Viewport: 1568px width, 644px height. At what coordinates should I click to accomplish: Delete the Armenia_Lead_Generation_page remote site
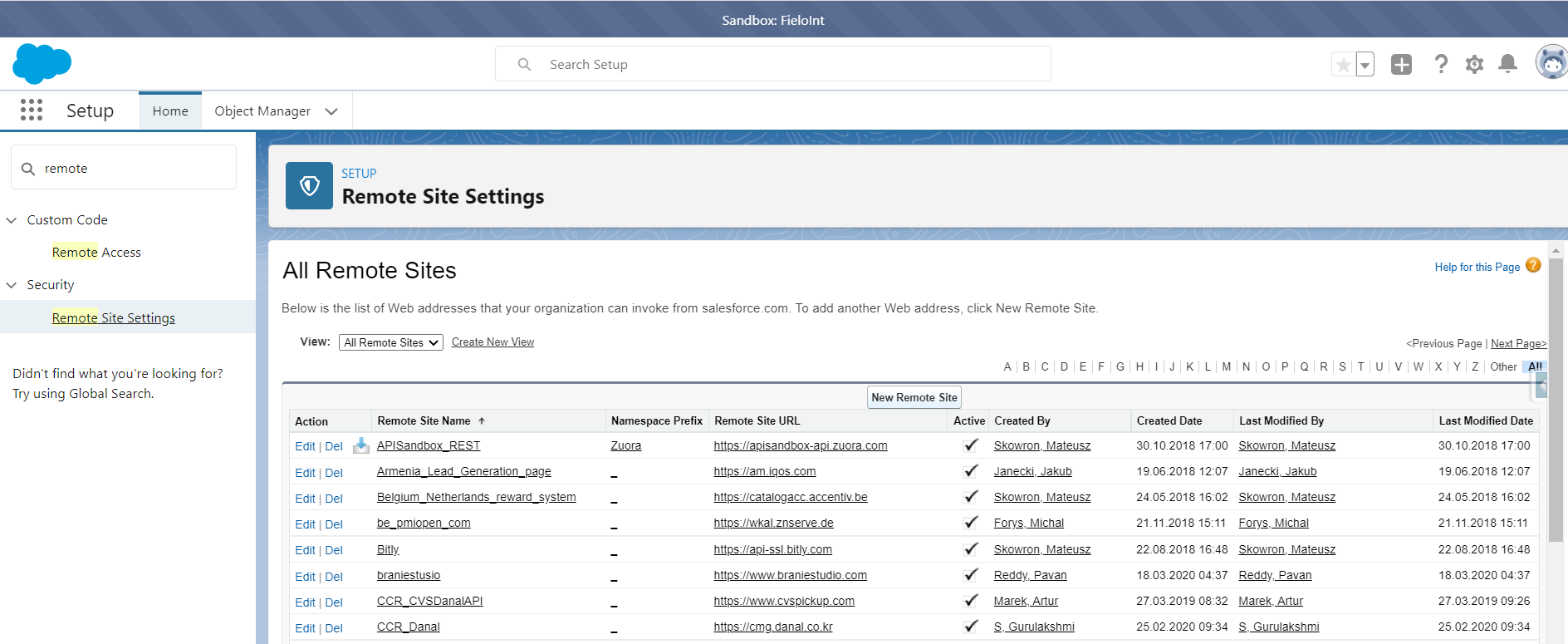(334, 473)
